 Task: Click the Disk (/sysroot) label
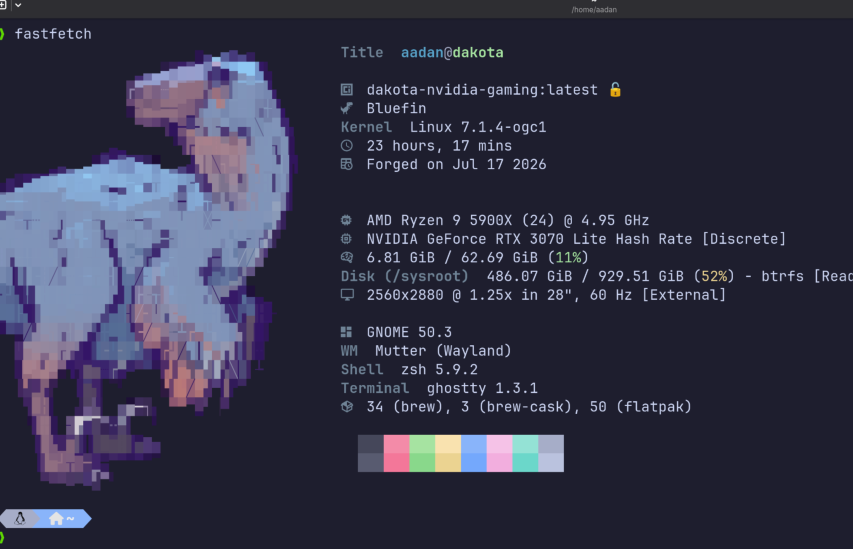tap(405, 276)
